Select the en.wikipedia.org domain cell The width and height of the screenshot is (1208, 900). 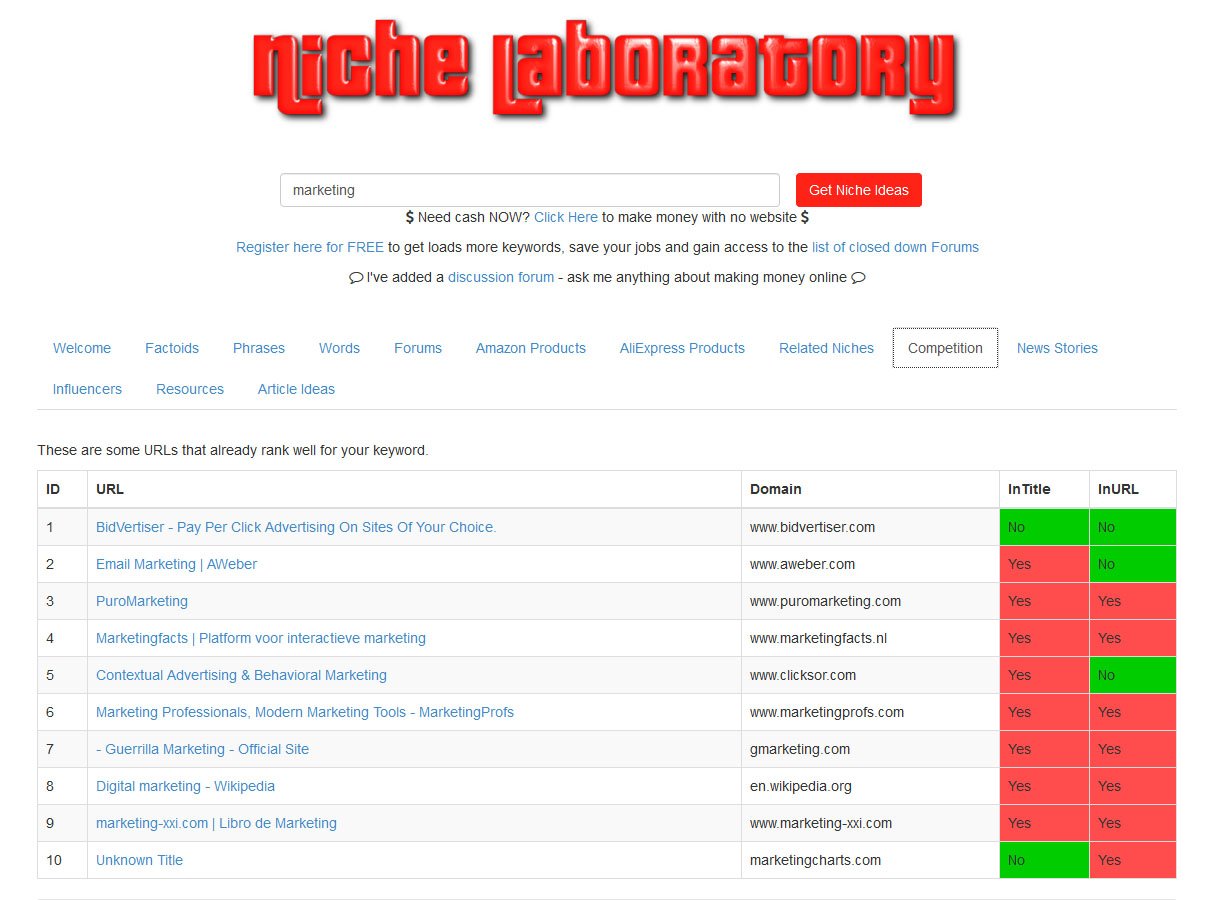pyautogui.click(x=870, y=786)
